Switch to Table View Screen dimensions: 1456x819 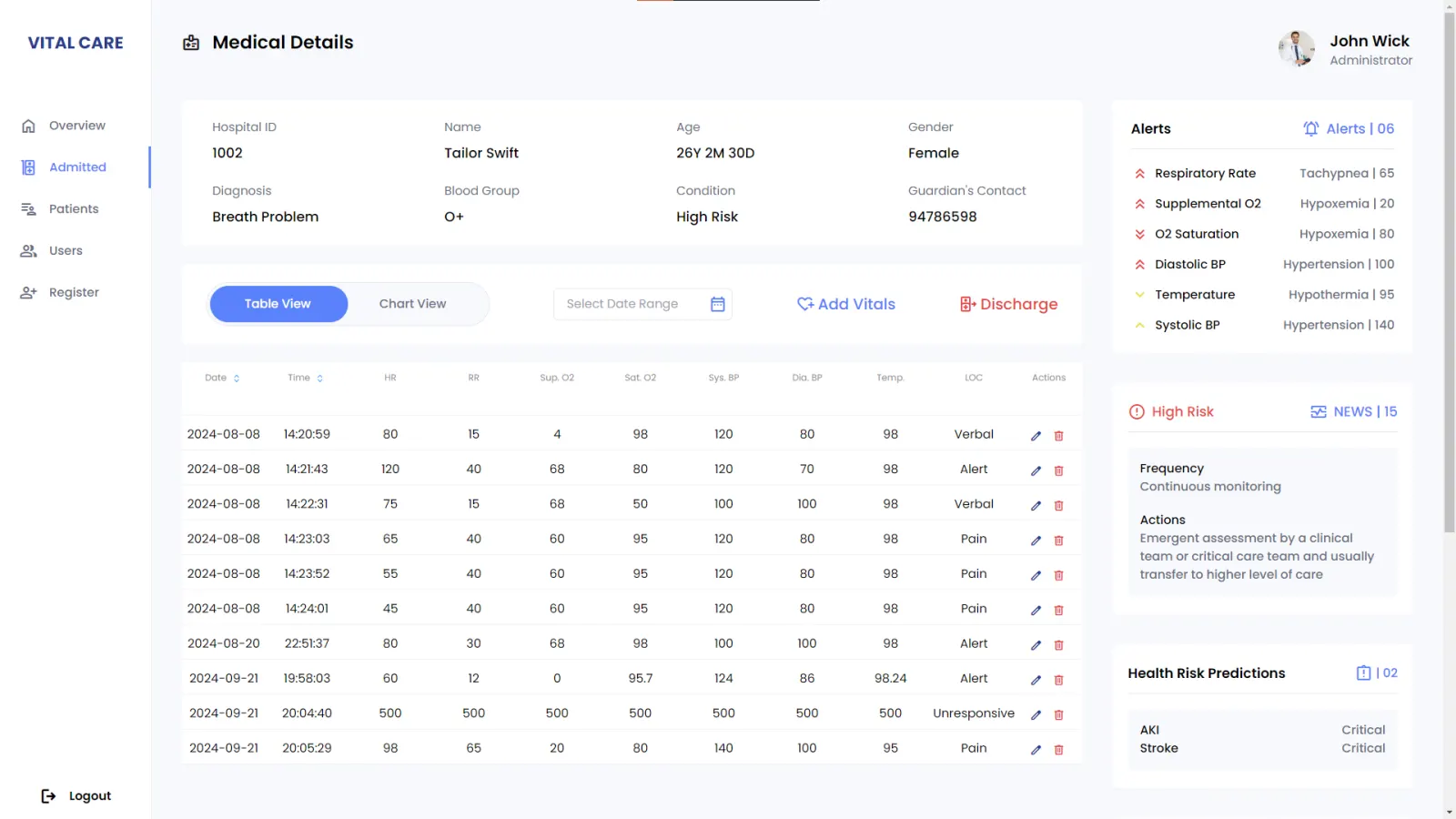pos(278,304)
